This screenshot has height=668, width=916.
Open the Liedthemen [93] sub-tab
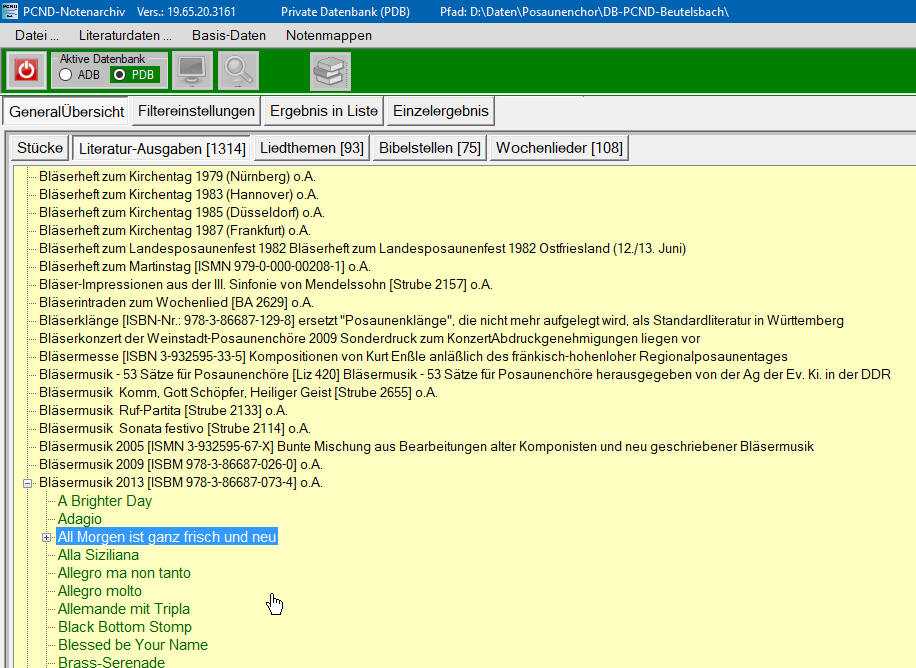click(x=312, y=148)
